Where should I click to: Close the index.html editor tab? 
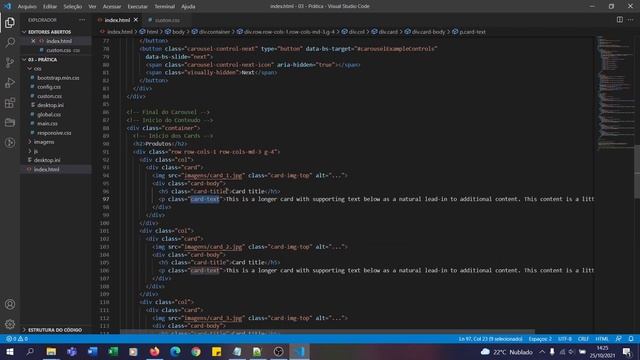click(x=136, y=20)
